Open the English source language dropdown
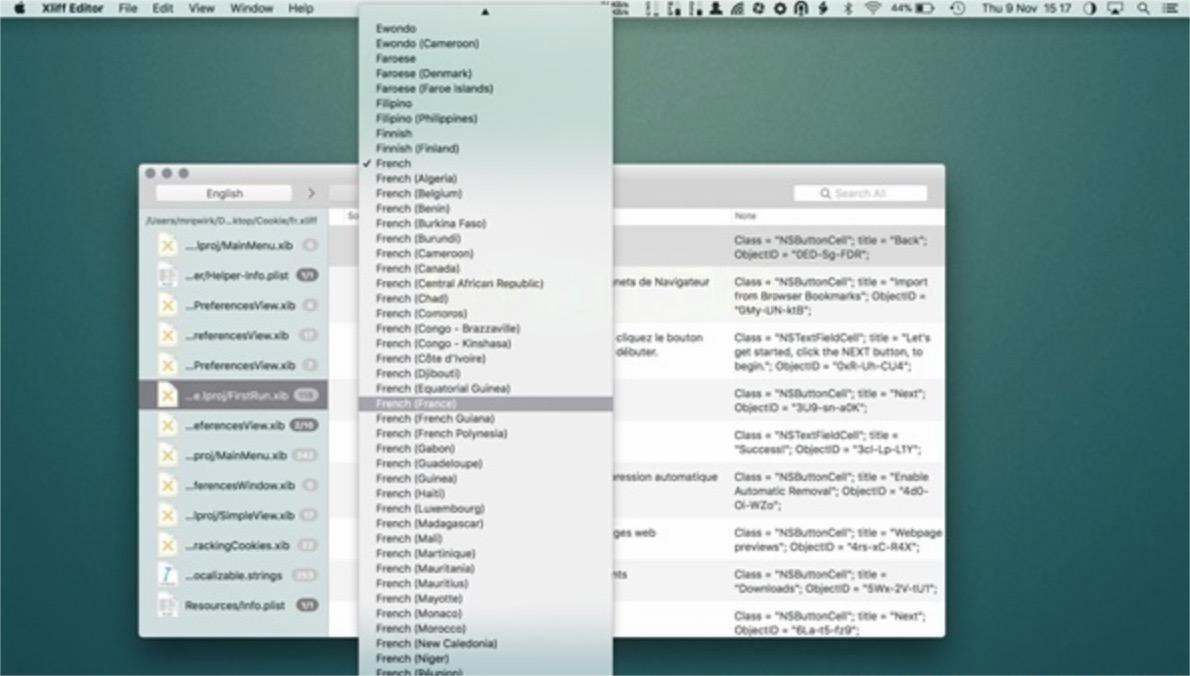The height and width of the screenshot is (676, 1190). click(224, 193)
